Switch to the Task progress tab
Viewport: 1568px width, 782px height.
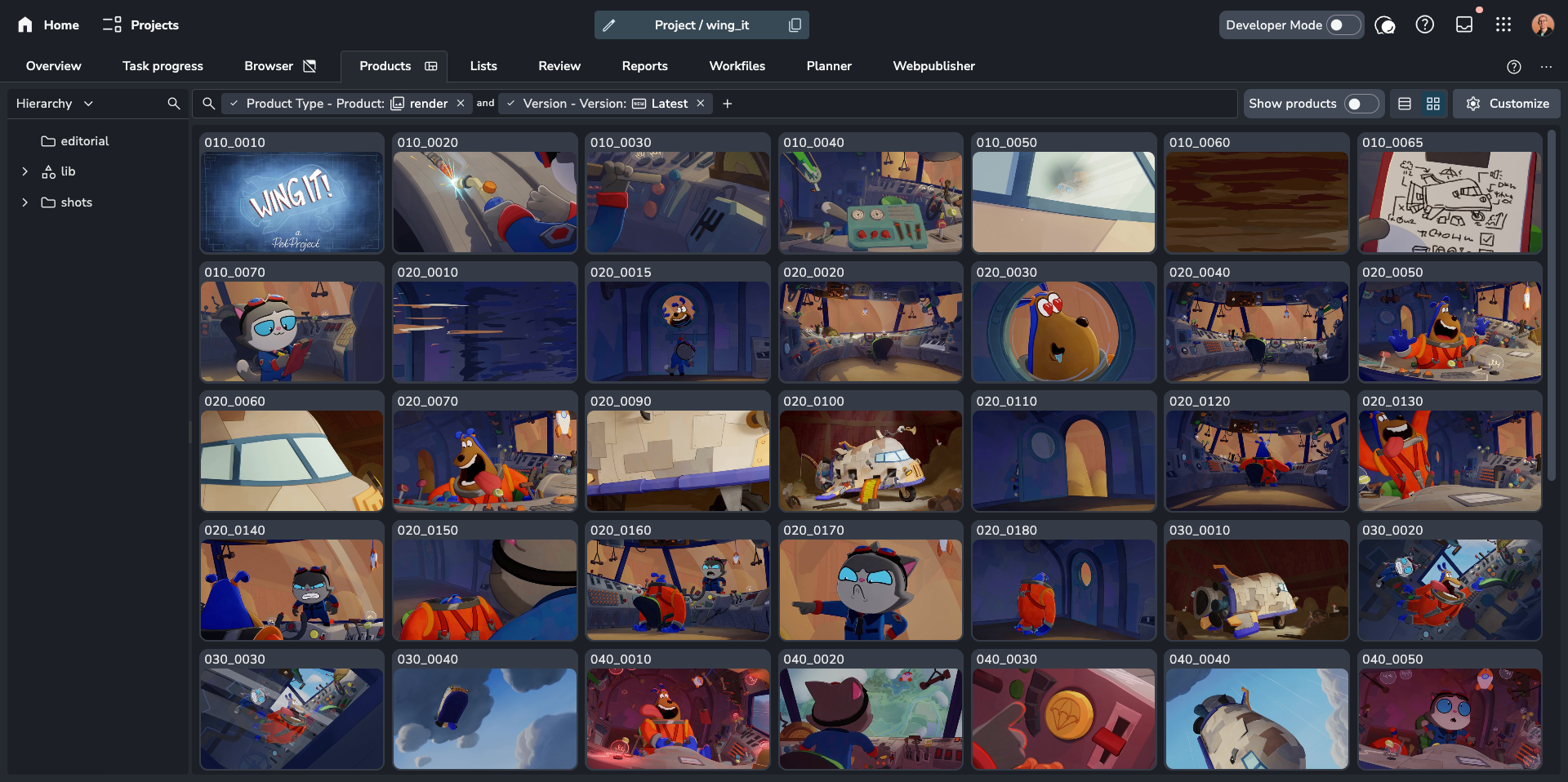(163, 66)
